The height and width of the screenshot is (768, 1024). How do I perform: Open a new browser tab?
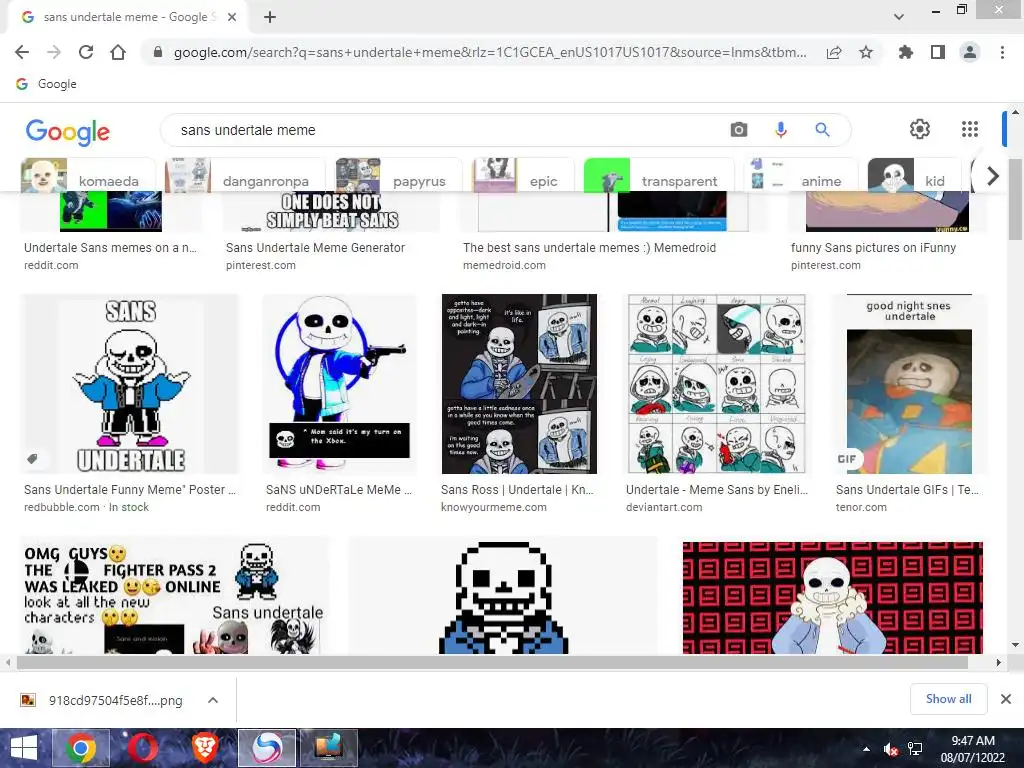[x=270, y=17]
